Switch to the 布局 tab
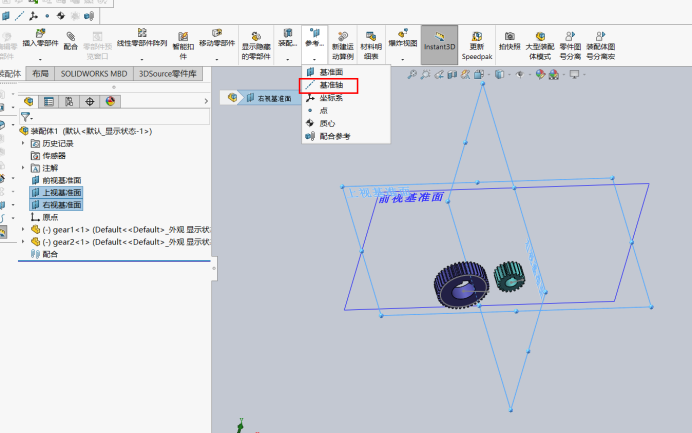Viewport: 692px width, 433px height. 40,74
